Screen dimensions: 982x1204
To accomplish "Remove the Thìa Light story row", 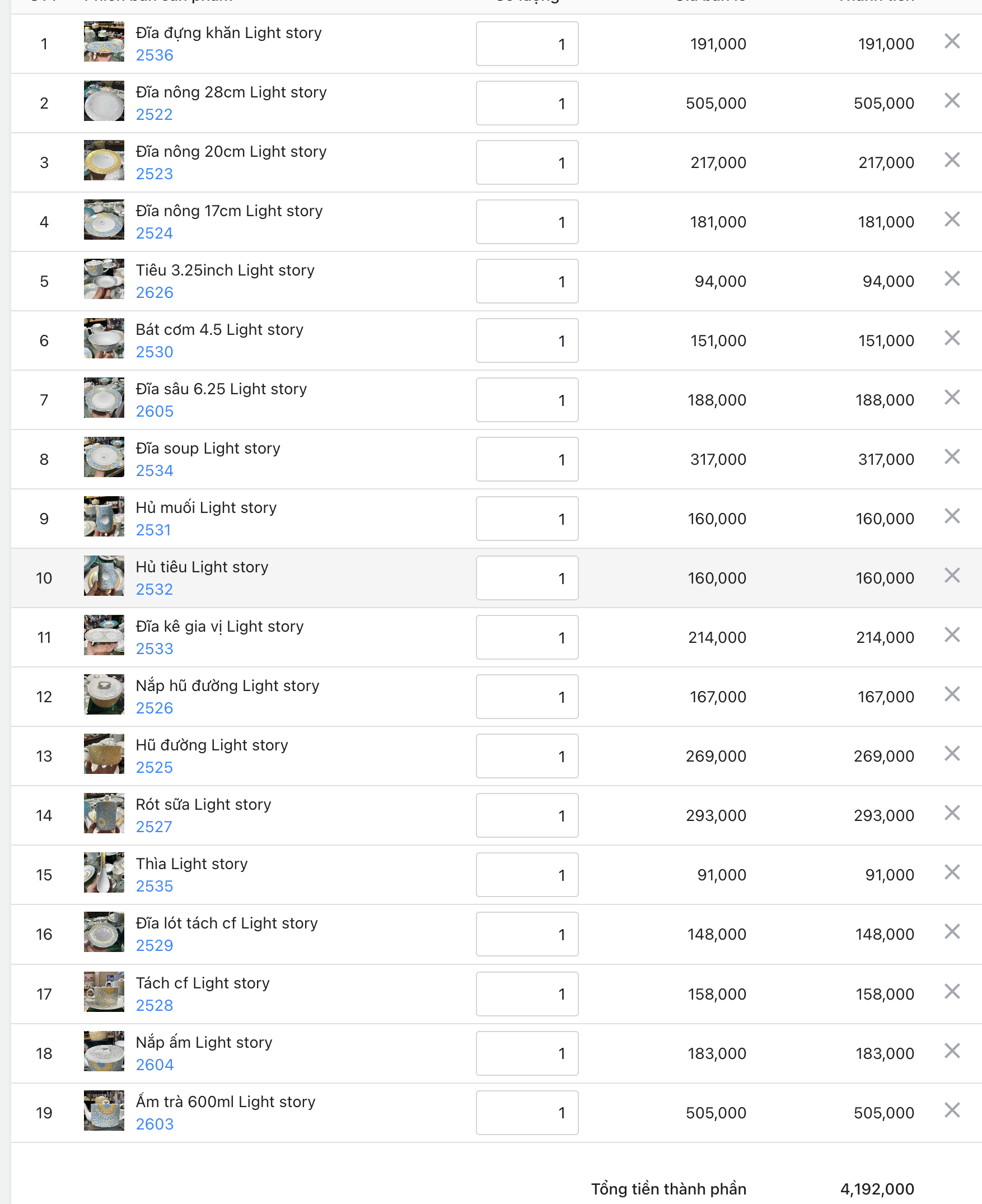I will (951, 872).
